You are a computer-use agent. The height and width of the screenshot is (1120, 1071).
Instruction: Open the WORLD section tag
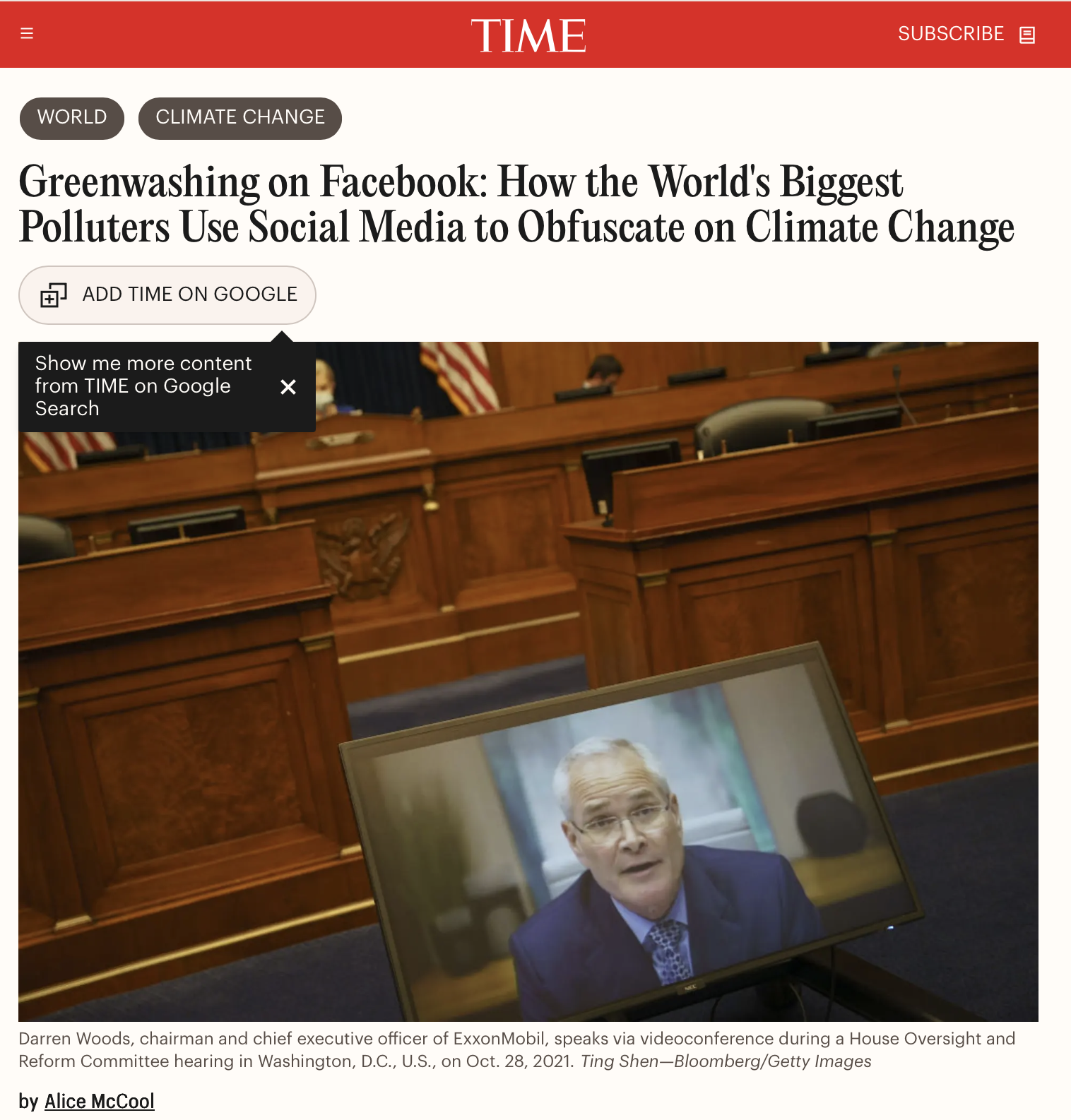point(72,118)
